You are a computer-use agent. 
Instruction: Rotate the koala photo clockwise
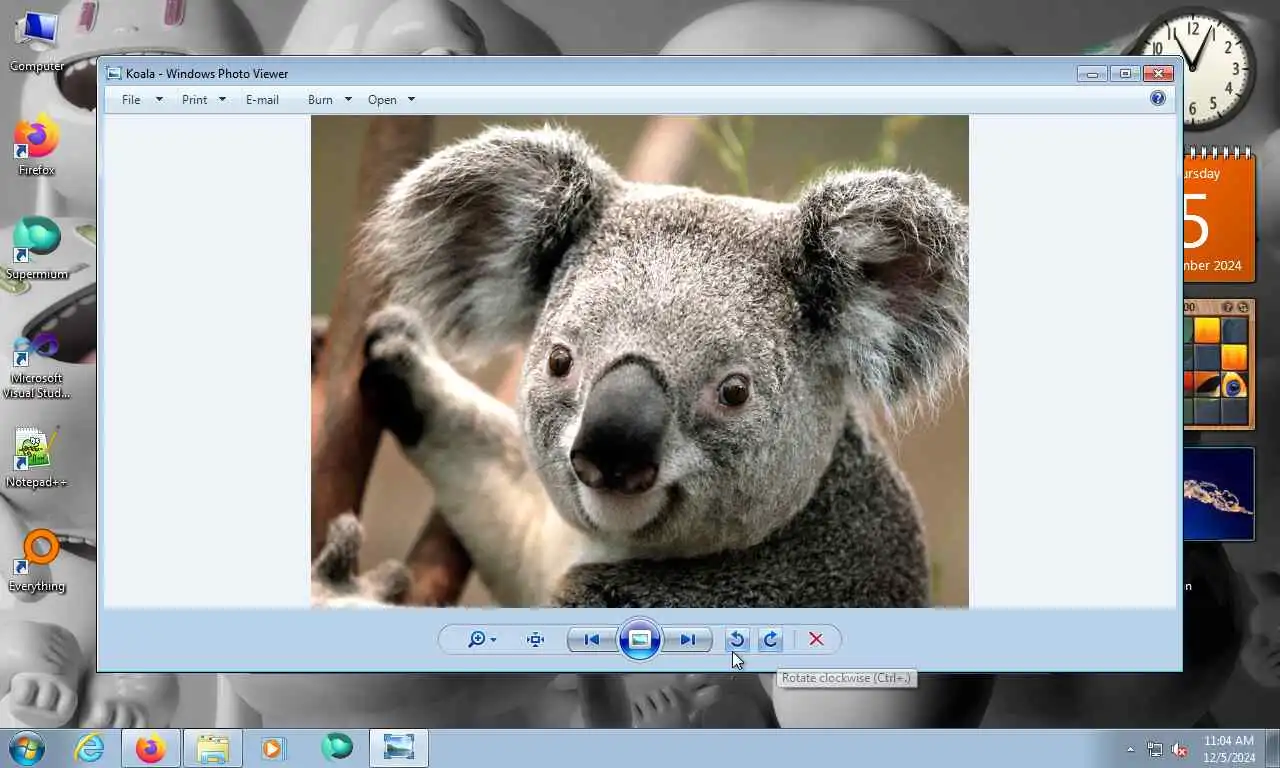pos(770,640)
